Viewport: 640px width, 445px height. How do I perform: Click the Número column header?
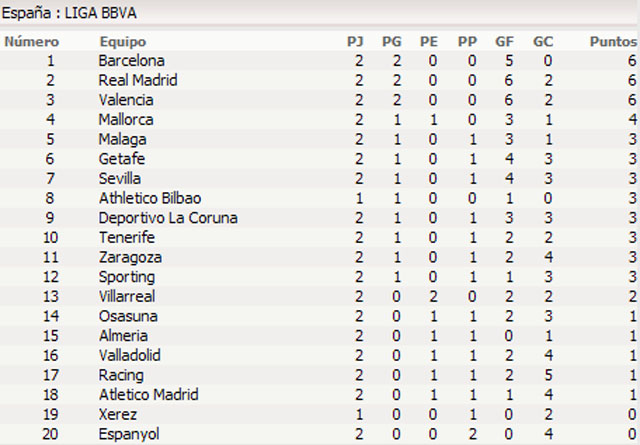click(x=32, y=42)
